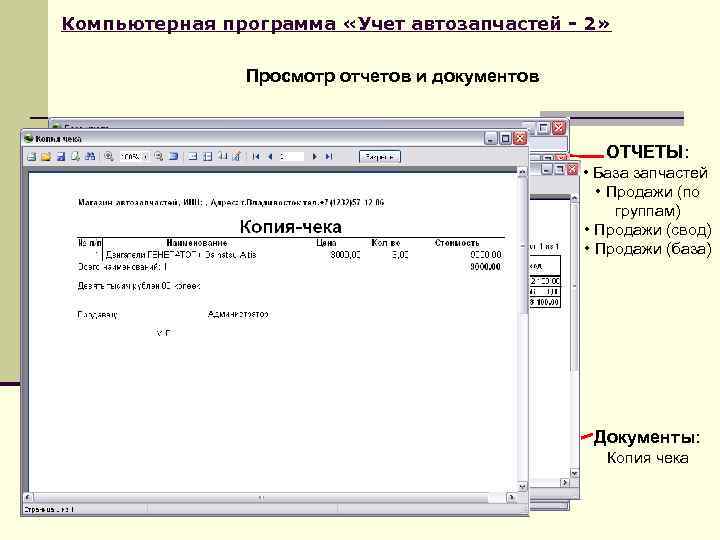Click the 'Продажи (по группам)' bullet text
This screenshot has height=540, width=720.
point(651,201)
